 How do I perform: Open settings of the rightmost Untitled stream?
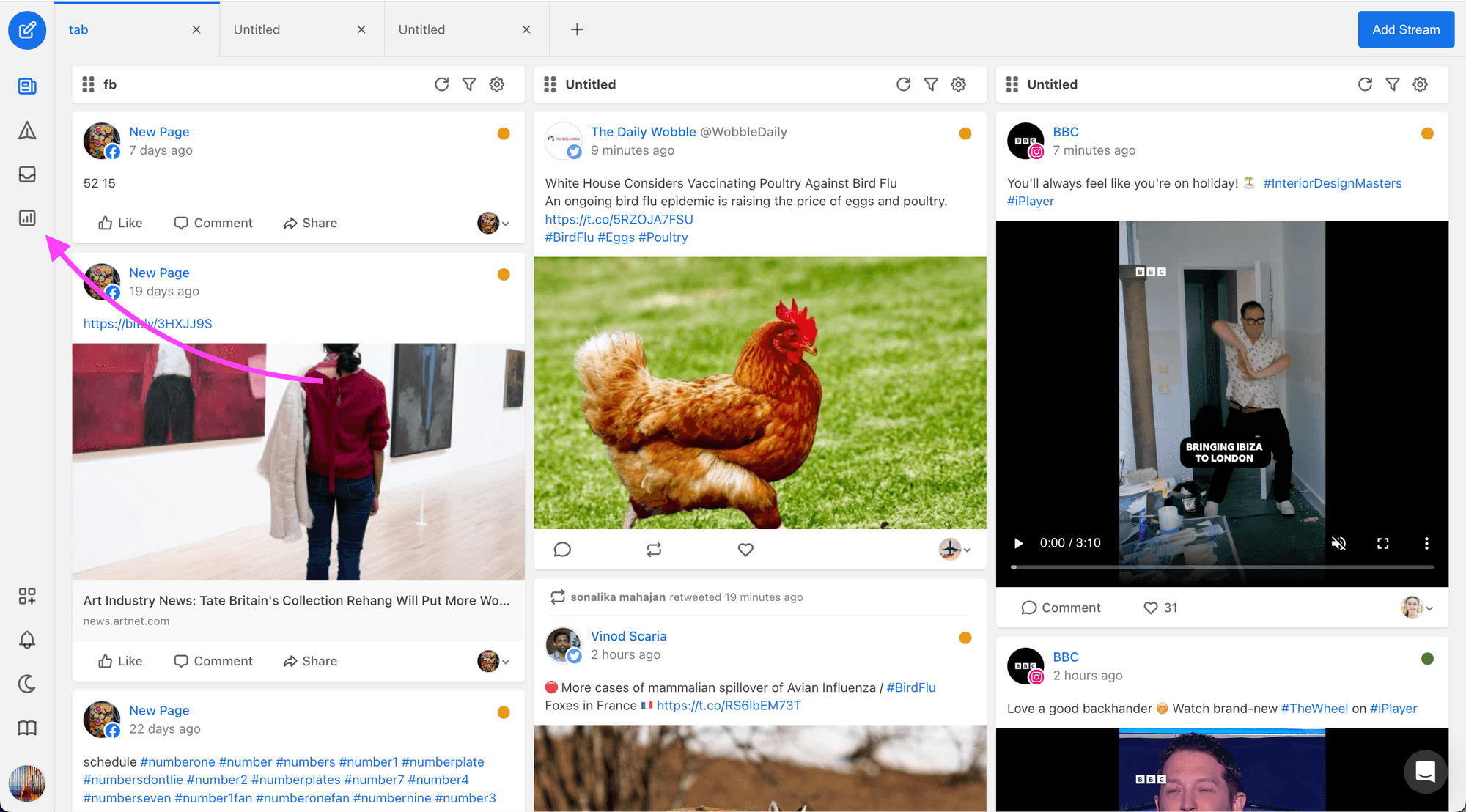point(1421,84)
